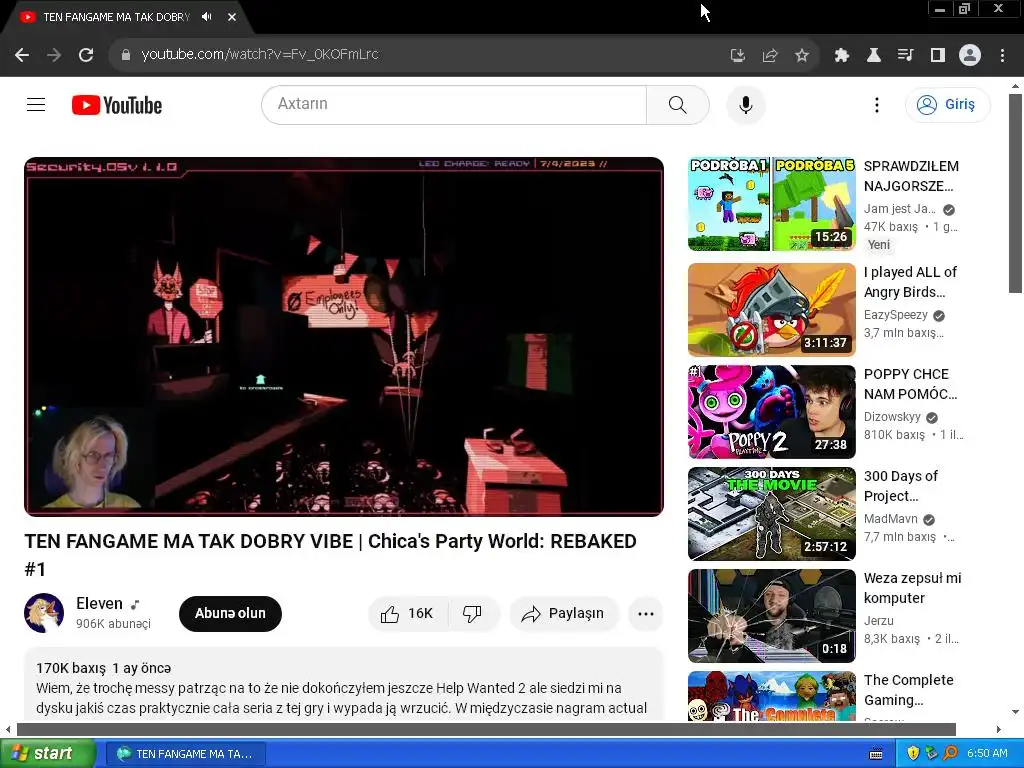Open Chrome three-dot menu
The height and width of the screenshot is (768, 1024).
[x=1002, y=55]
